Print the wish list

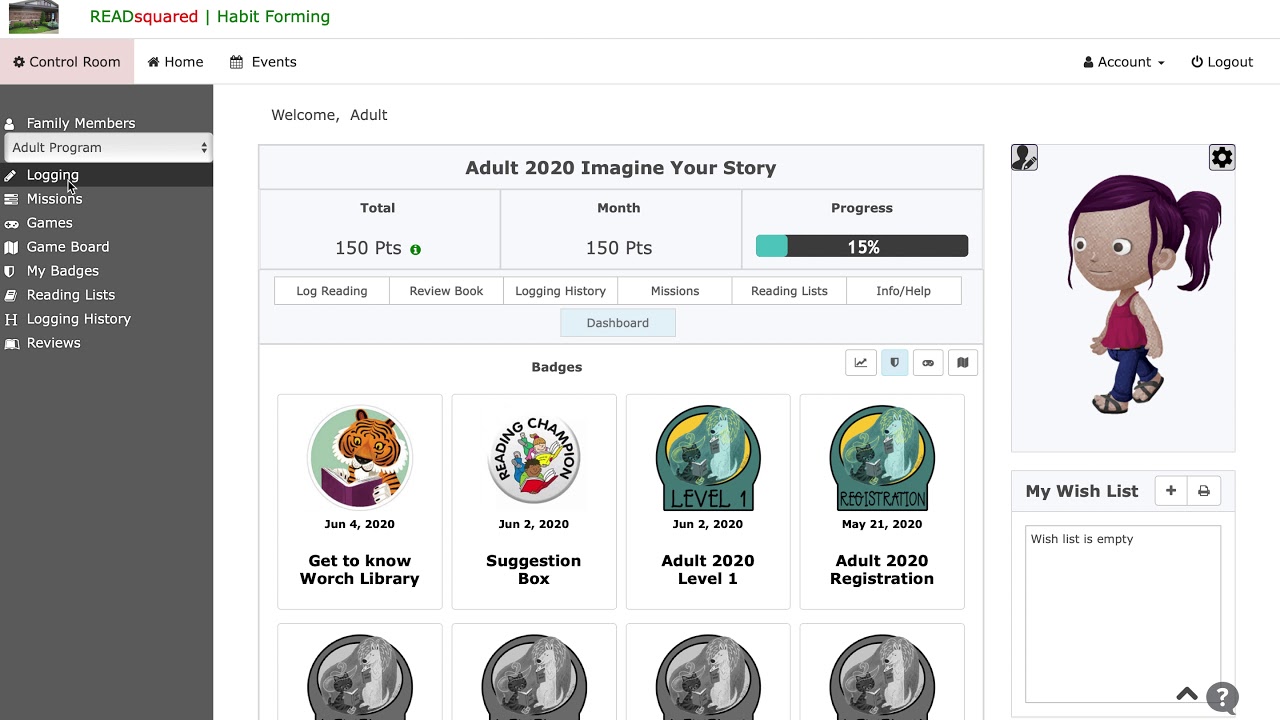point(1204,491)
